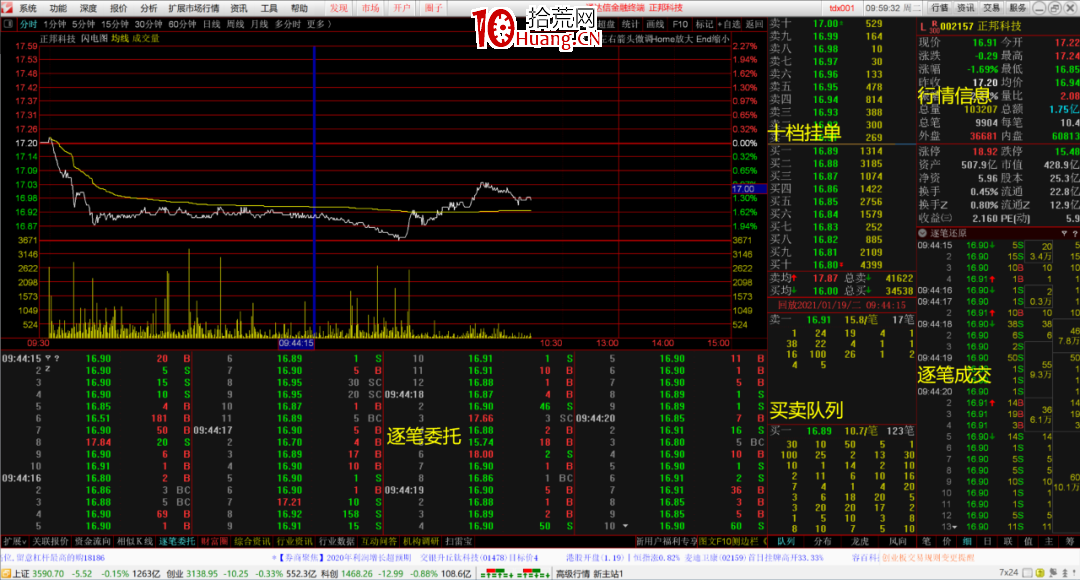Click the 上证 index icon in status bar
The image size is (1080, 580).
point(6,574)
